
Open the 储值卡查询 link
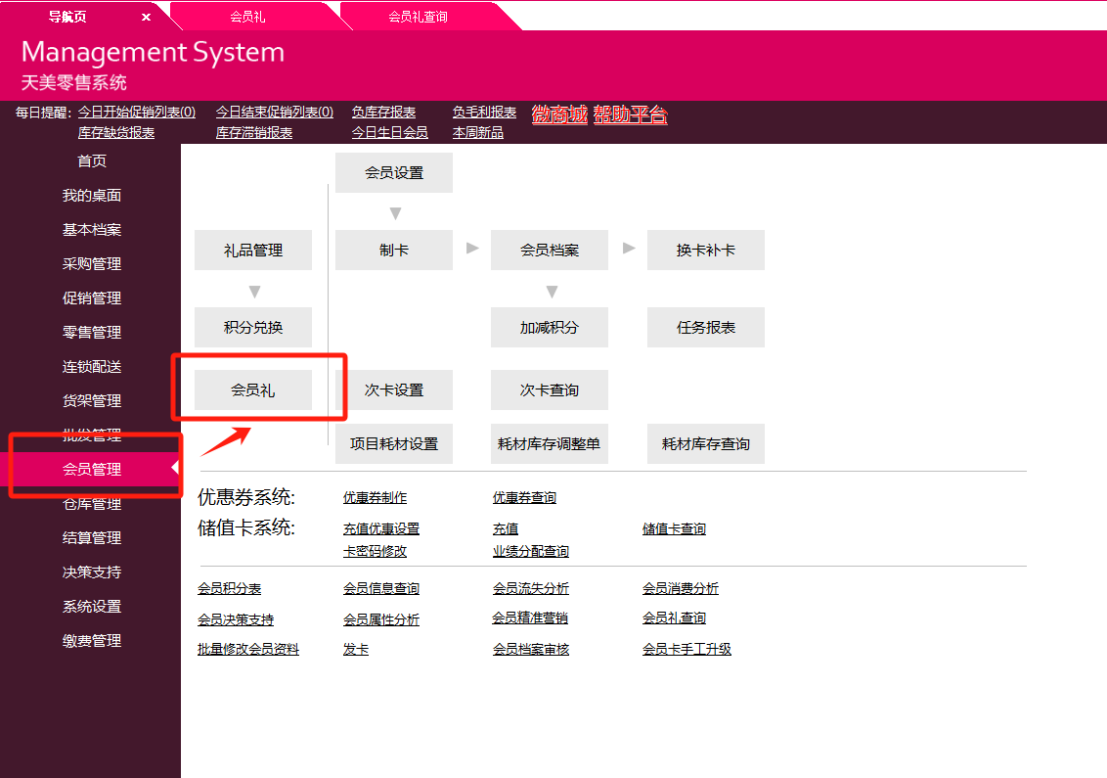(674, 529)
